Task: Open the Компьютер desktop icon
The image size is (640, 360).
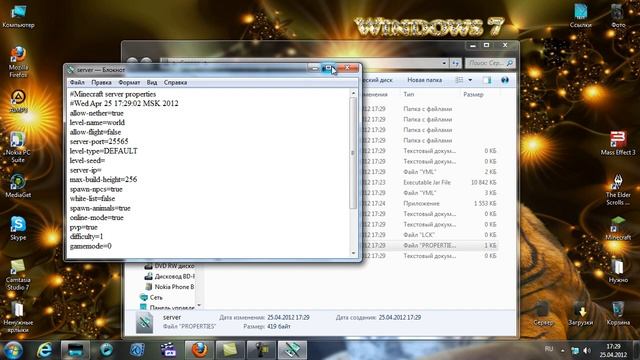Action: pyautogui.click(x=18, y=16)
